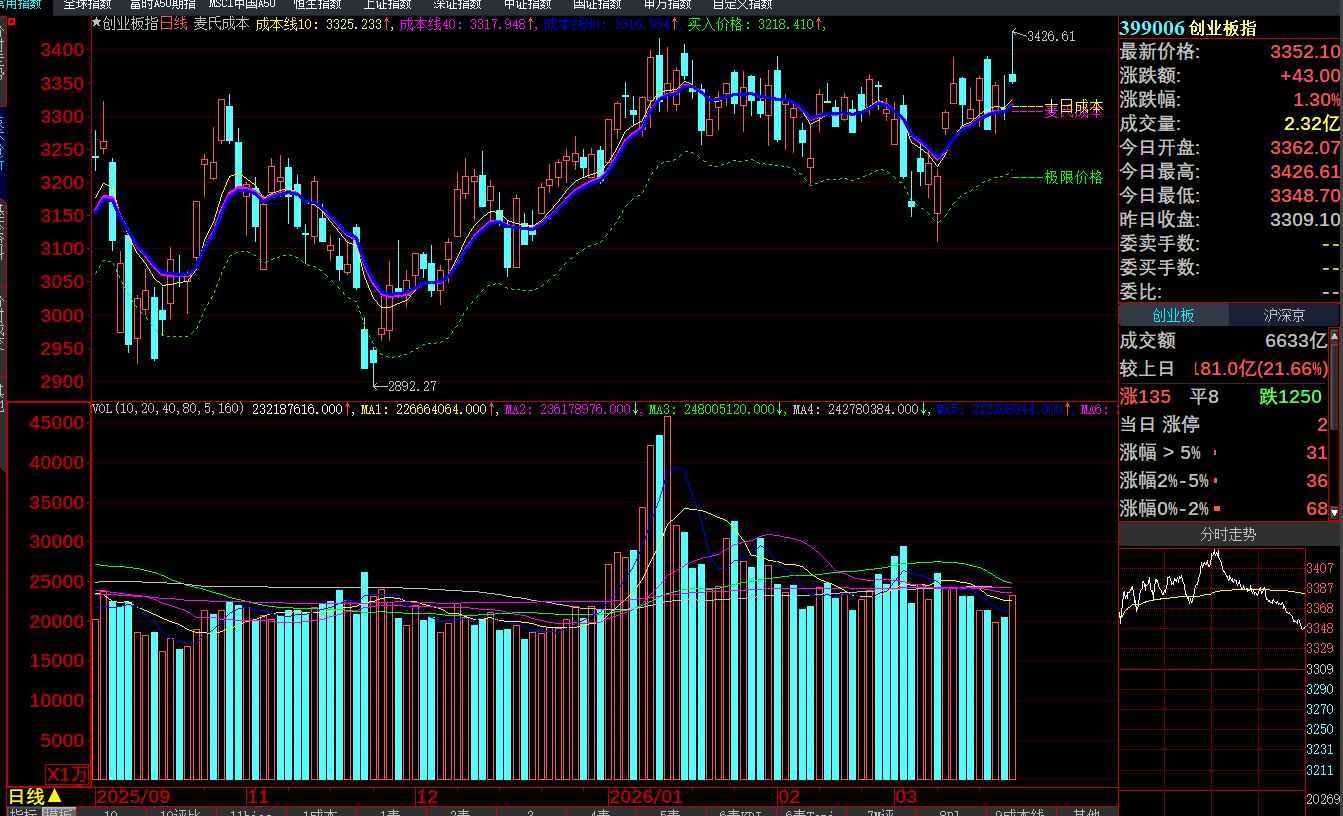
Task: Click the X1万 volume unit box
Action: click(x=68, y=774)
